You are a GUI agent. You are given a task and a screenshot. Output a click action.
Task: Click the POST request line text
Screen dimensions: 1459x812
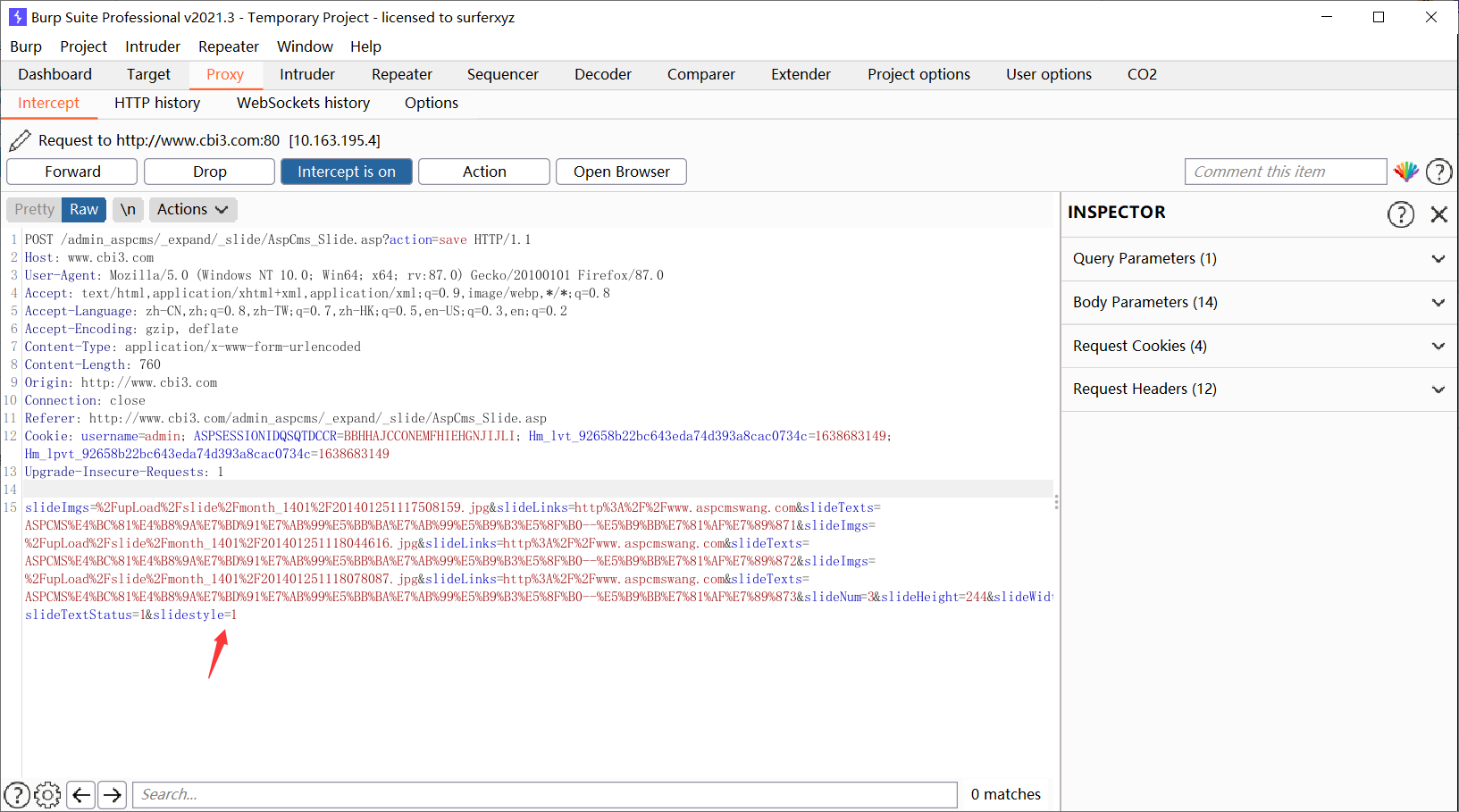coord(278,239)
